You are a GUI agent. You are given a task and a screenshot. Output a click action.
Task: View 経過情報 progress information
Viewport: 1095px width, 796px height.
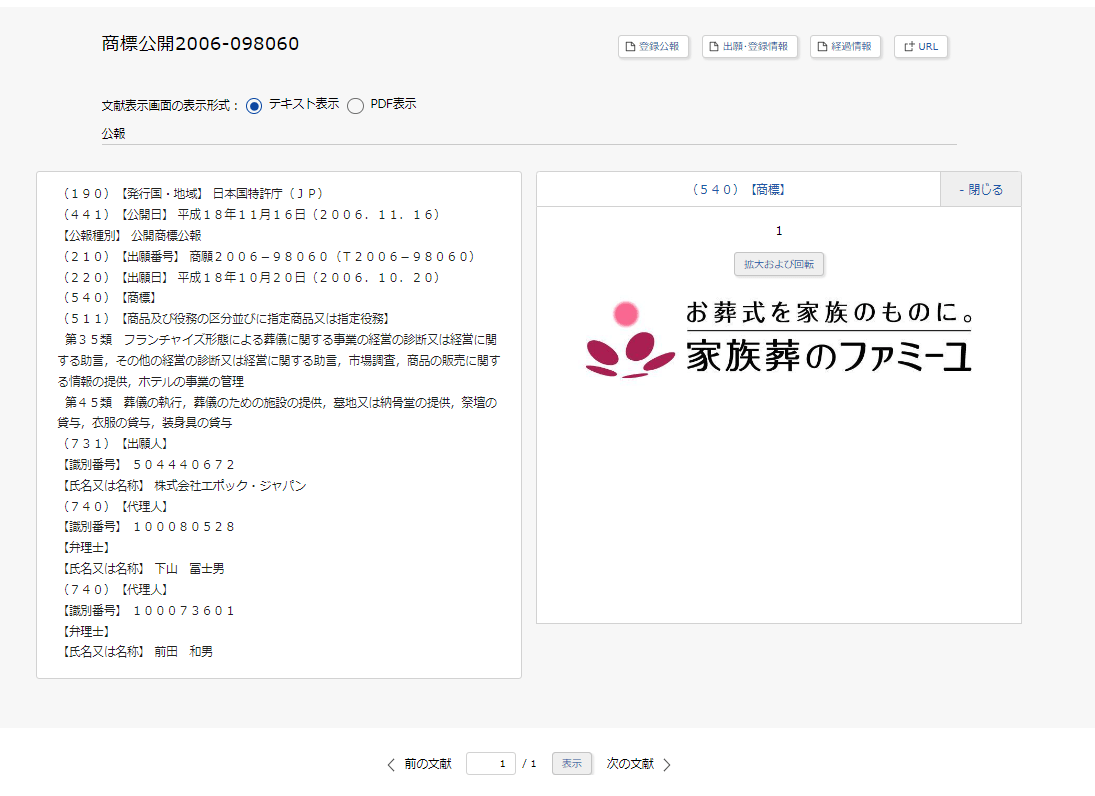845,46
